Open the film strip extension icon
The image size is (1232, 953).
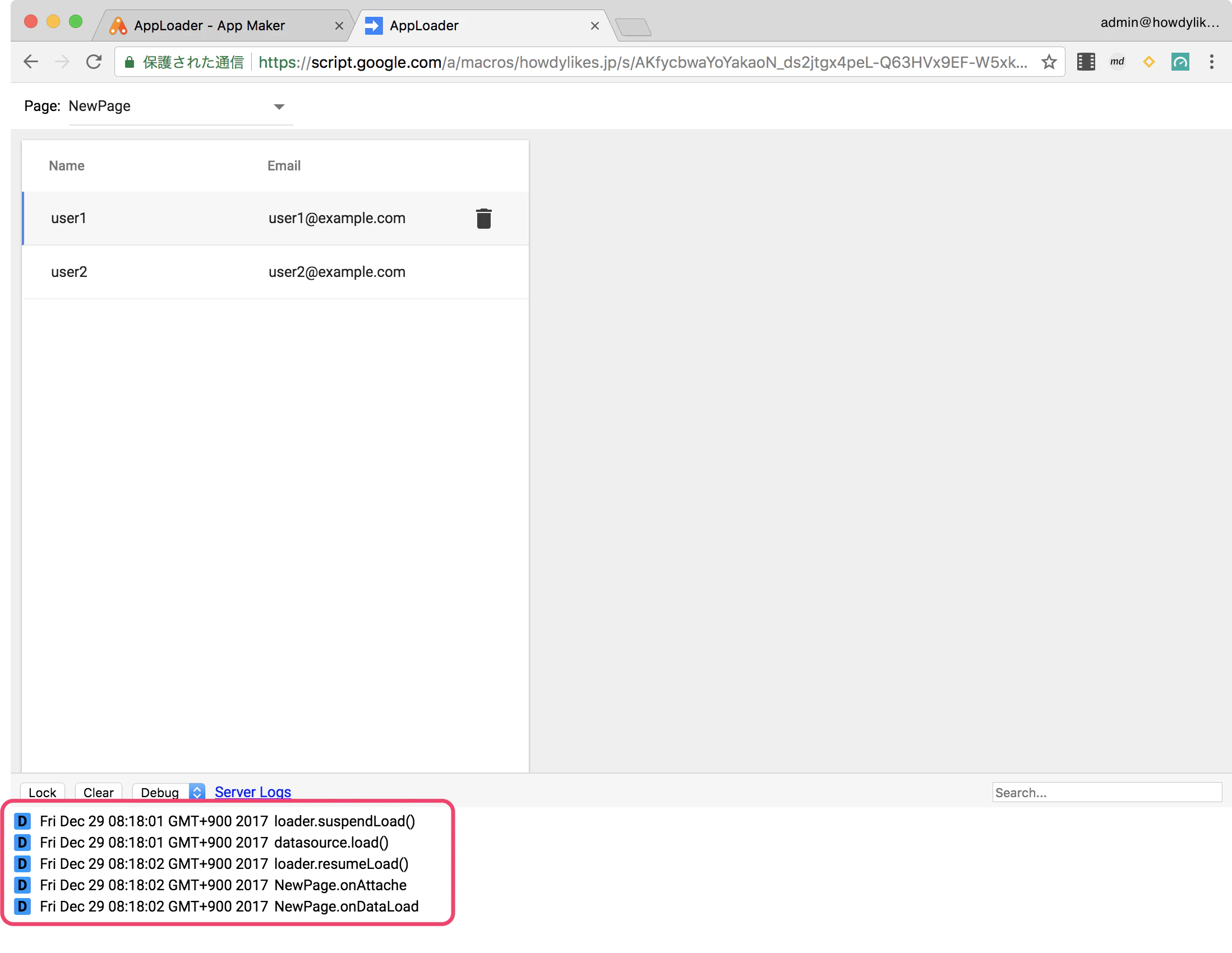pyautogui.click(x=1086, y=62)
